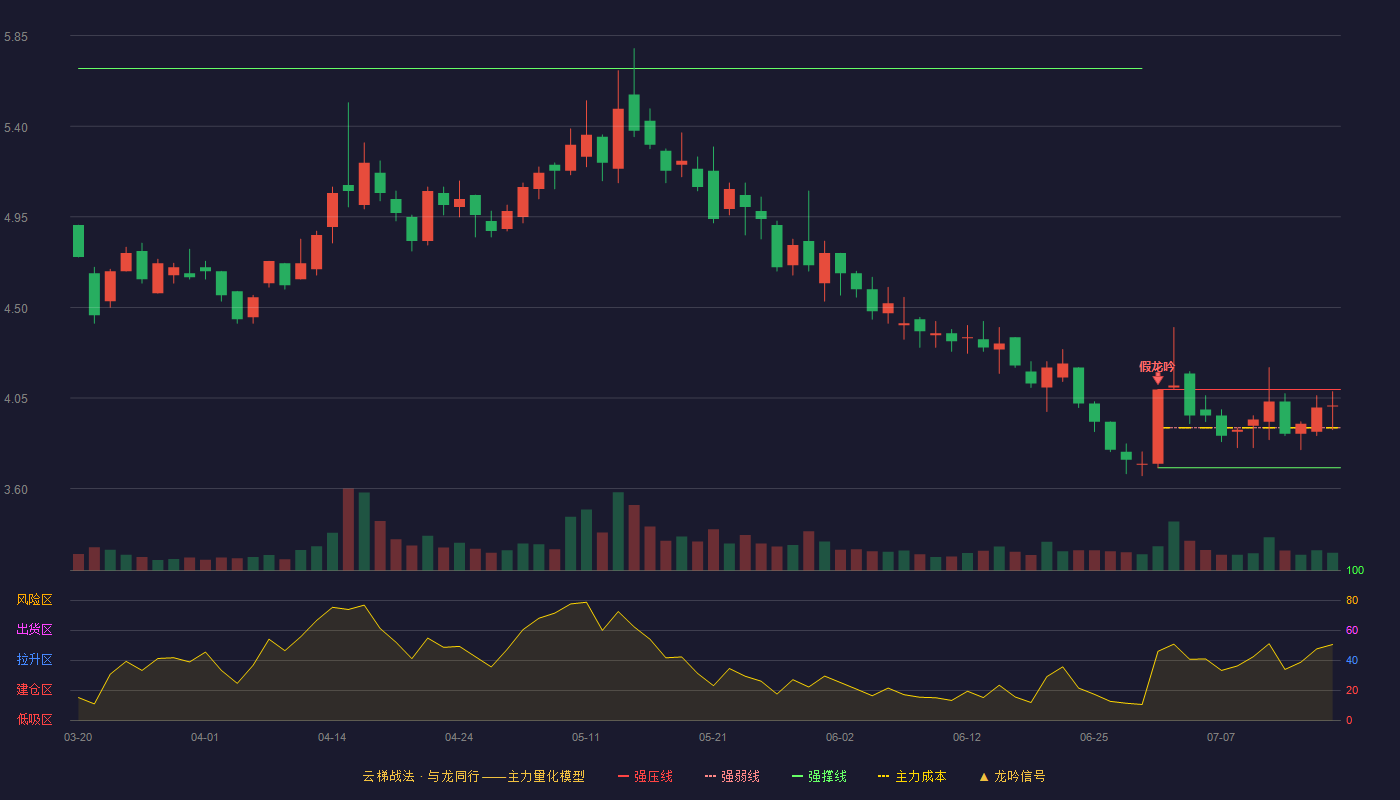This screenshot has width=1400, height=800.
Task: Click the 04-14 date label
Action: 332,737
